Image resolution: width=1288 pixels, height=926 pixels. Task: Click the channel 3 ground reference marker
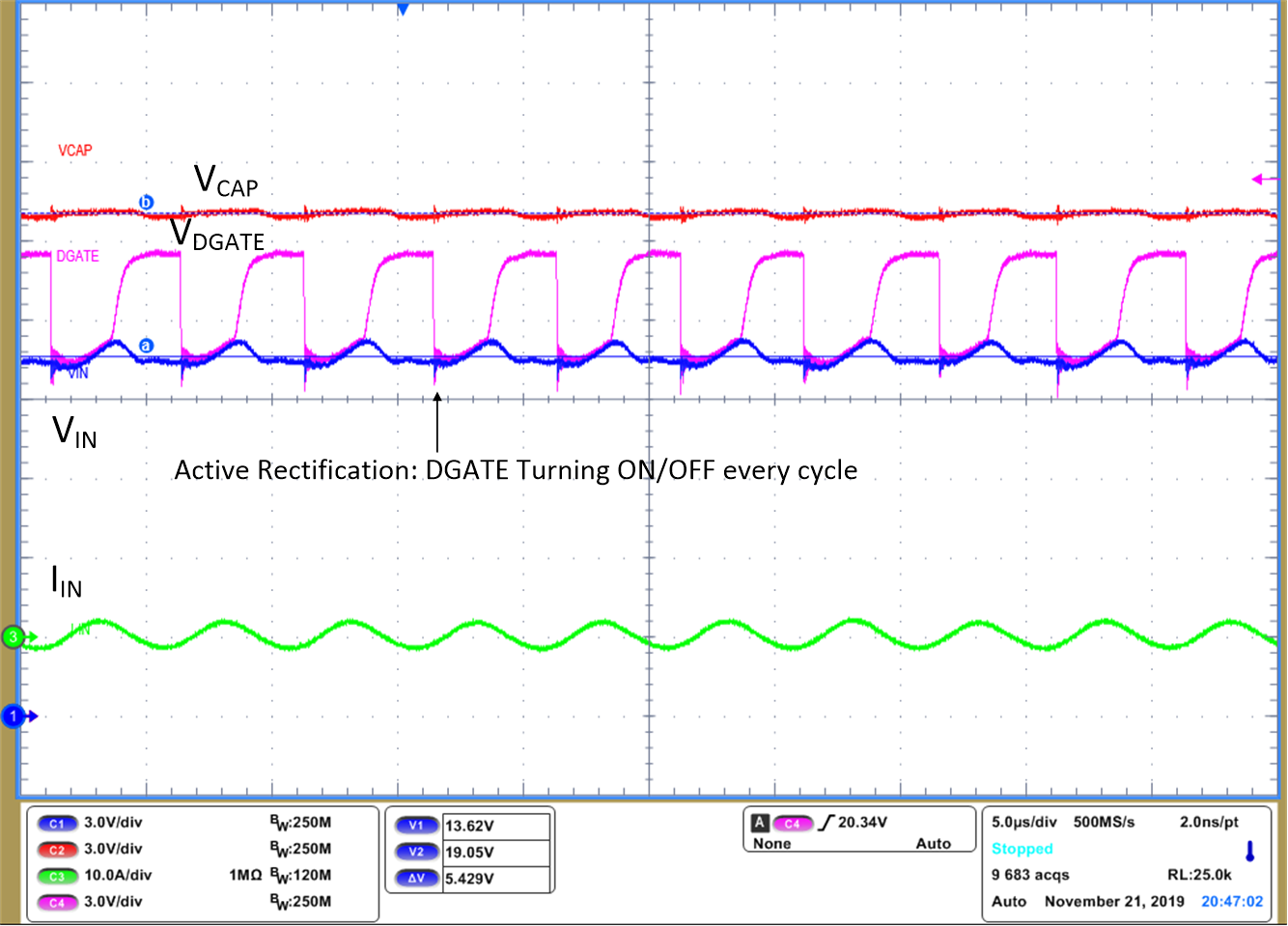pos(14,637)
